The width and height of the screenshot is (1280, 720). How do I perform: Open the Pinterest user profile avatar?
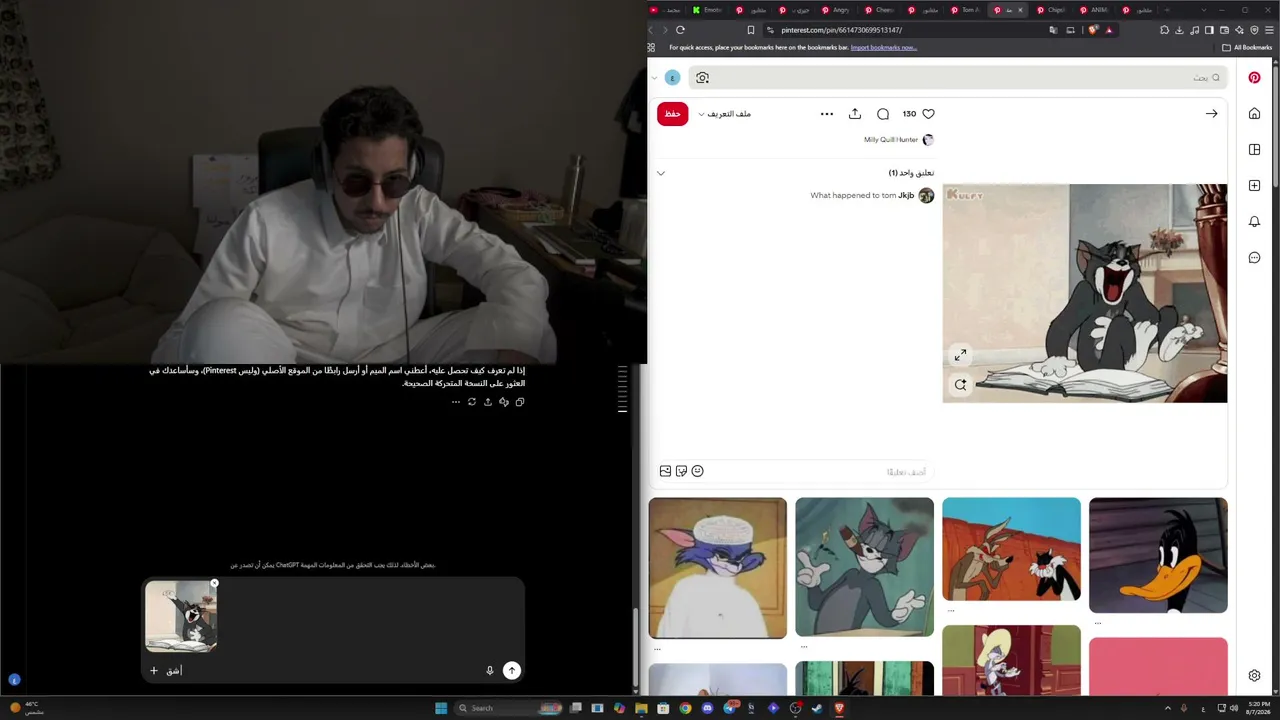673,77
